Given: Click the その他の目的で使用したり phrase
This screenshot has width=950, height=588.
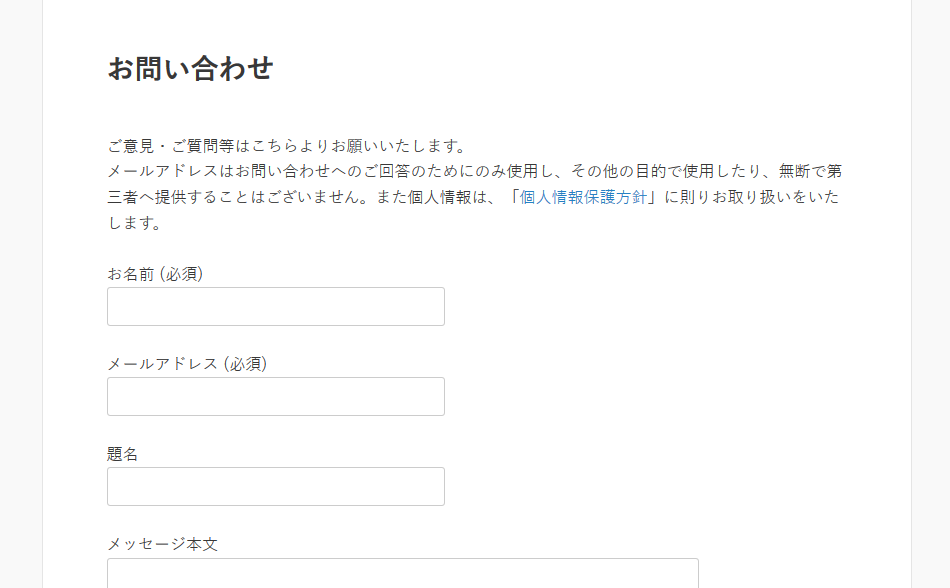Looking at the screenshot, I should 666,171.
